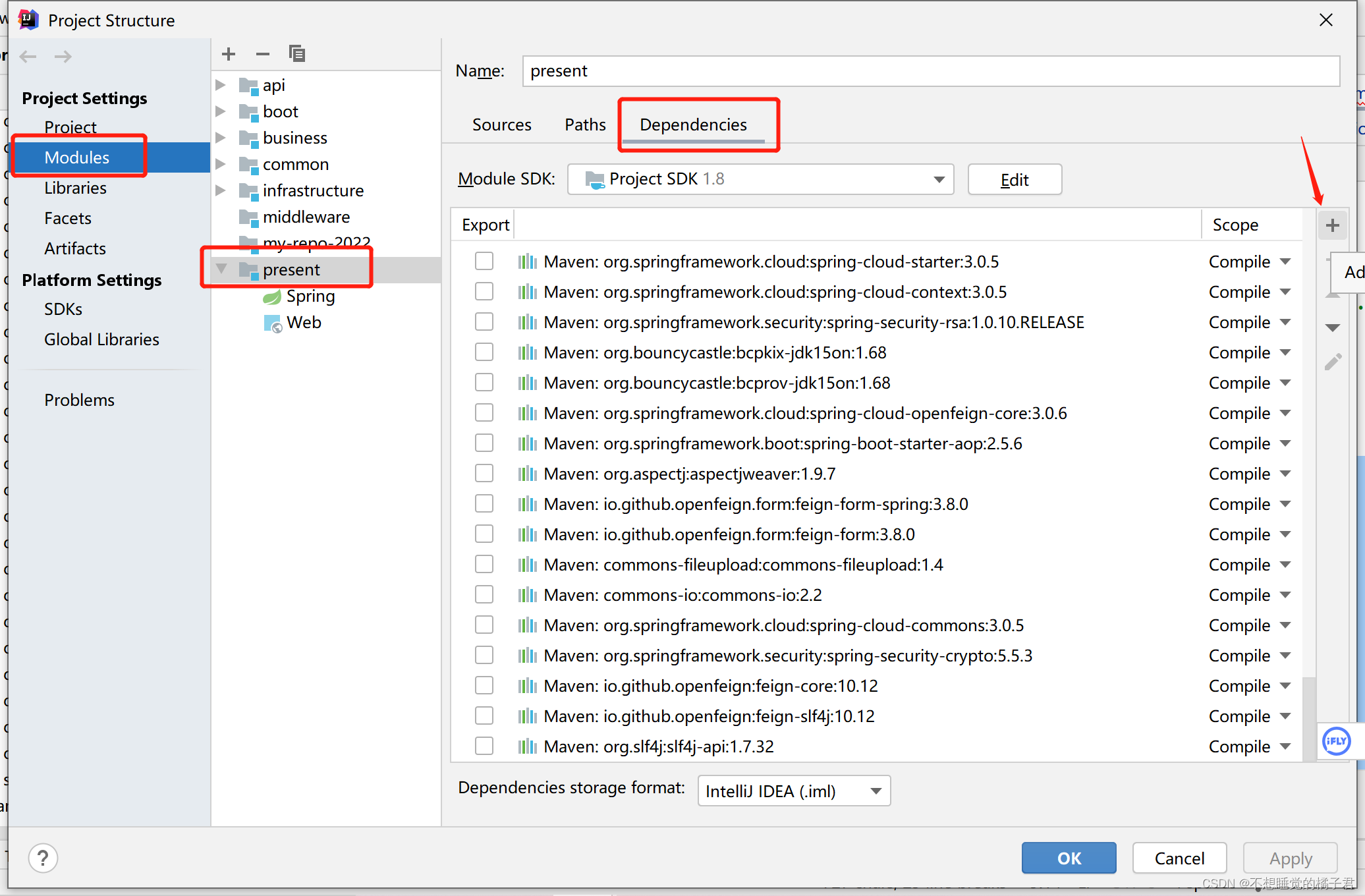Click the Edit SDK button
This screenshot has height=896, width=1365.
[x=1014, y=179]
